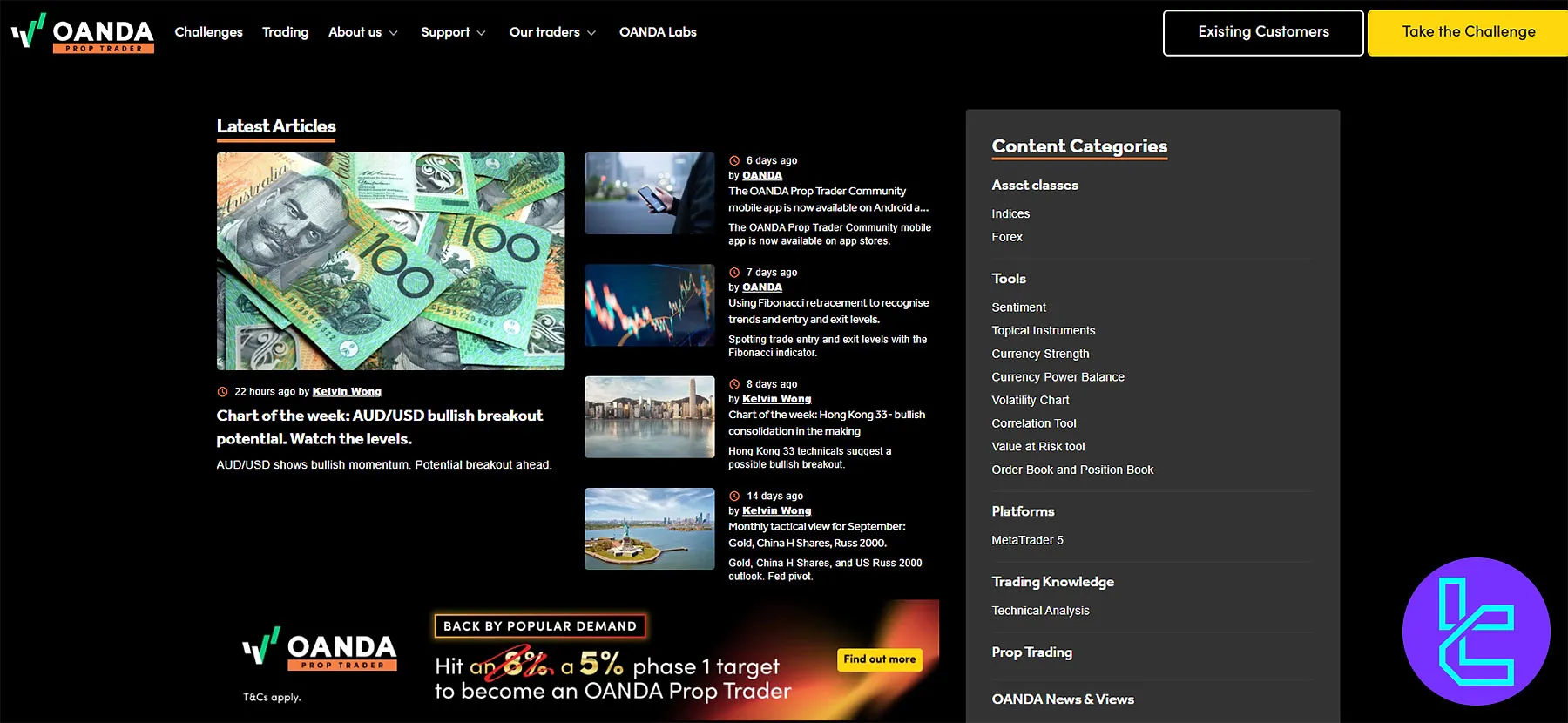Viewport: 1568px width, 723px height.
Task: Open the MetaTrader 5 platform link
Action: (x=1027, y=540)
